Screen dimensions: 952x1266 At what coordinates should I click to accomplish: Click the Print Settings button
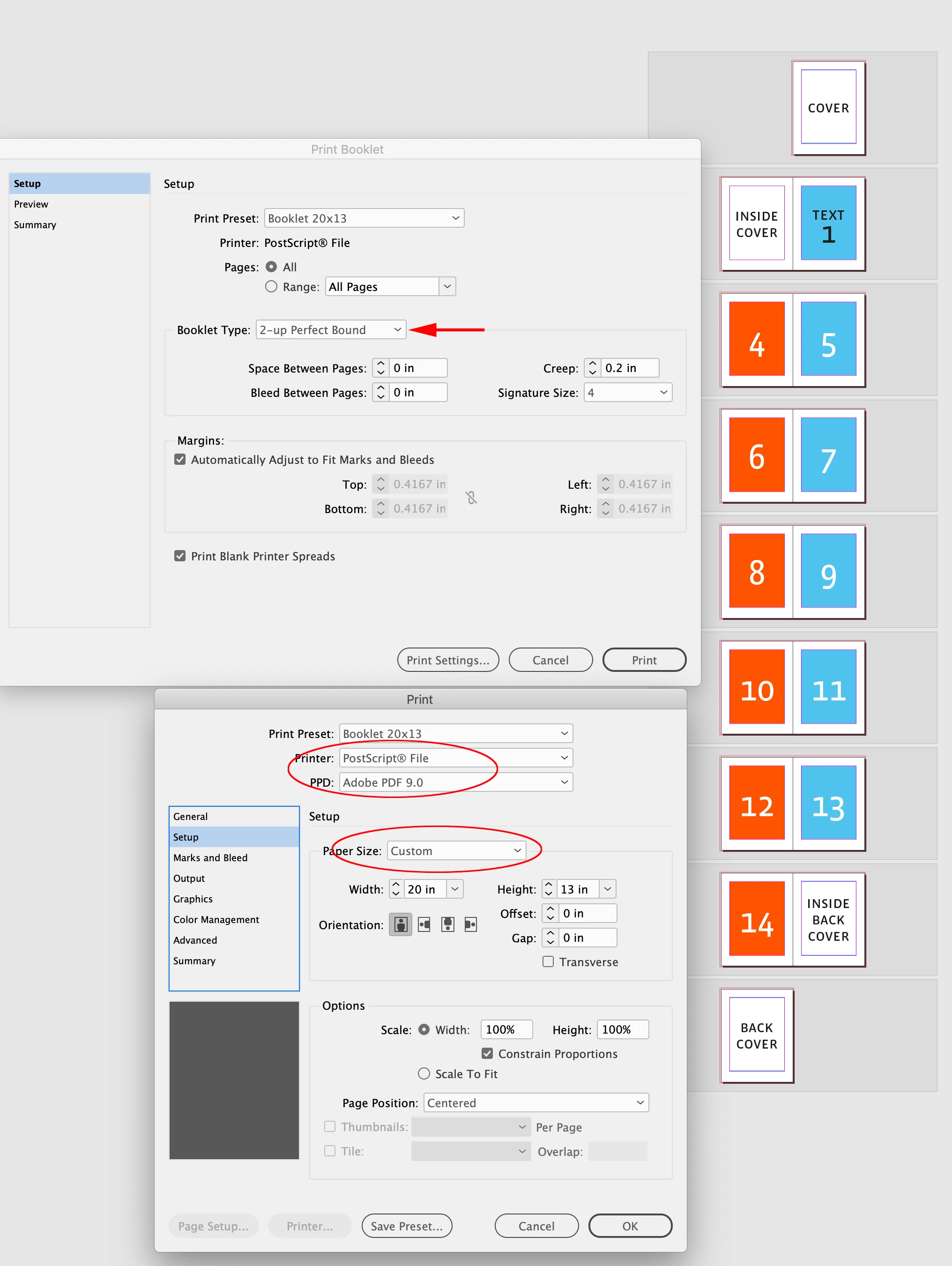click(x=448, y=660)
